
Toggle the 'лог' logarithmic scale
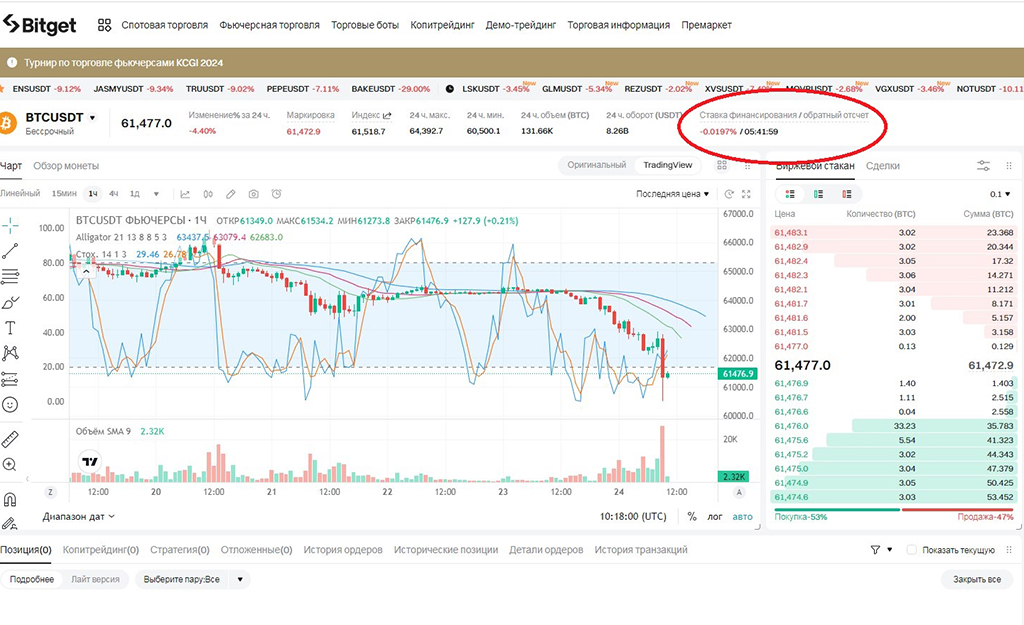tap(715, 517)
